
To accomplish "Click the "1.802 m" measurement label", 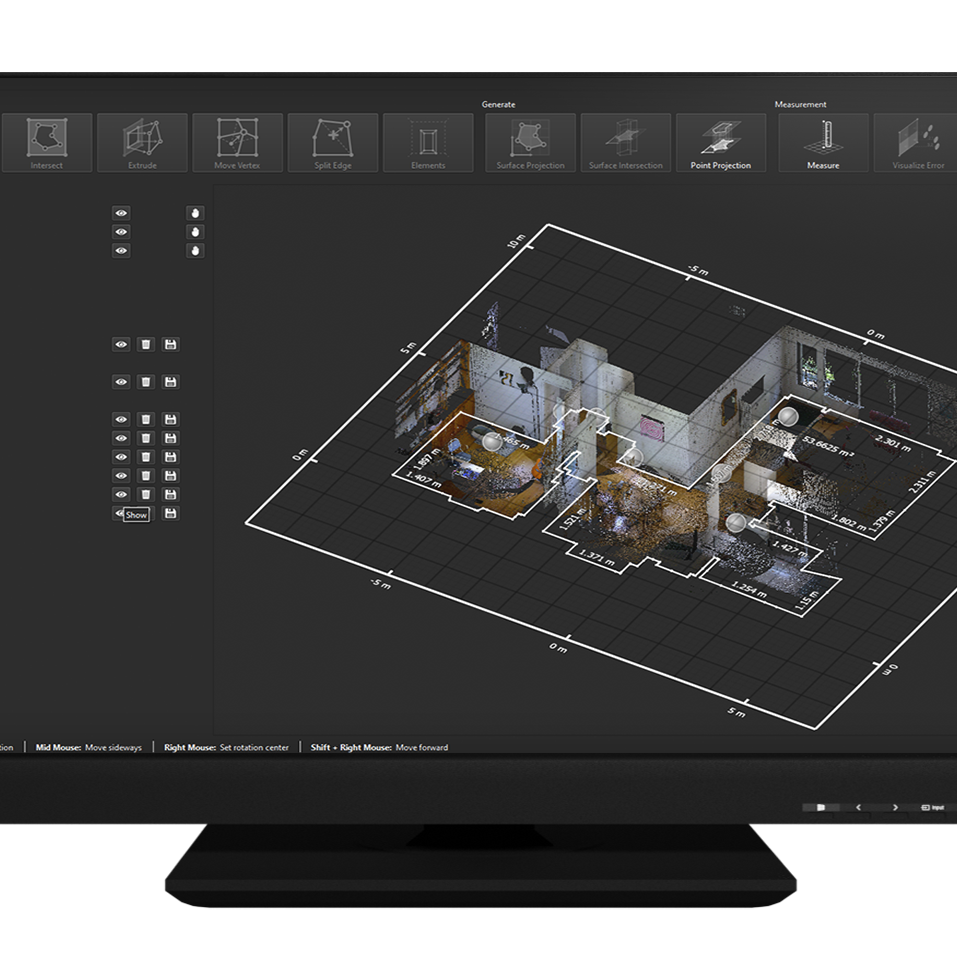I will point(850,523).
